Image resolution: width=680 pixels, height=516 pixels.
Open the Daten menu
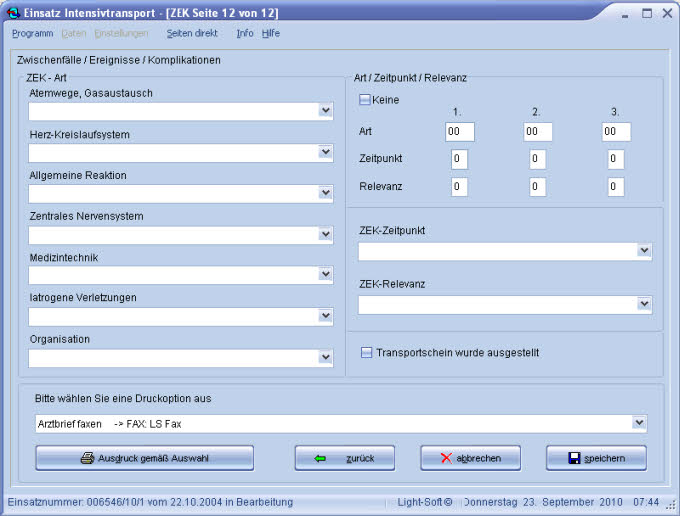[74, 33]
